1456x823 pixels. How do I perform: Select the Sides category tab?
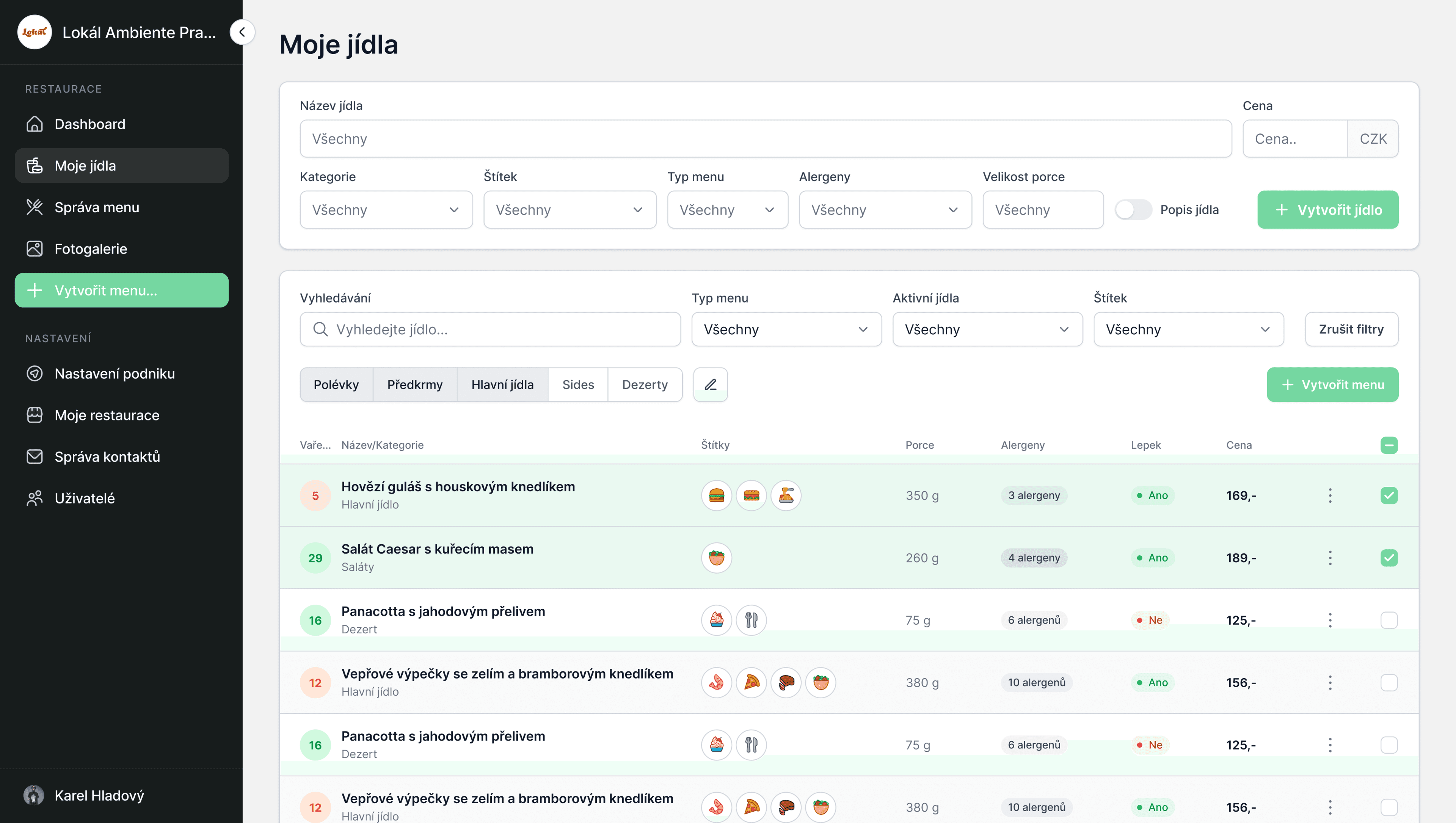click(x=577, y=384)
